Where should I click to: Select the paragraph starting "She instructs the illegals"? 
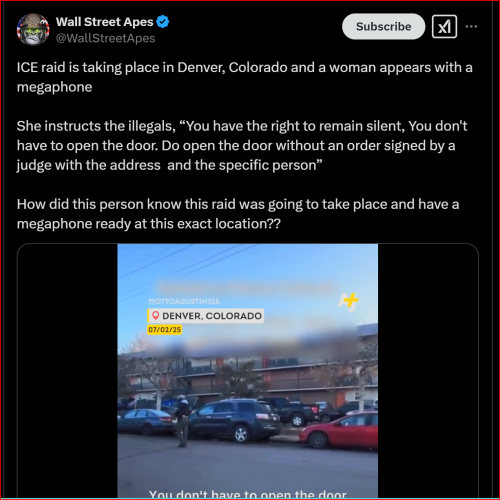click(242, 146)
